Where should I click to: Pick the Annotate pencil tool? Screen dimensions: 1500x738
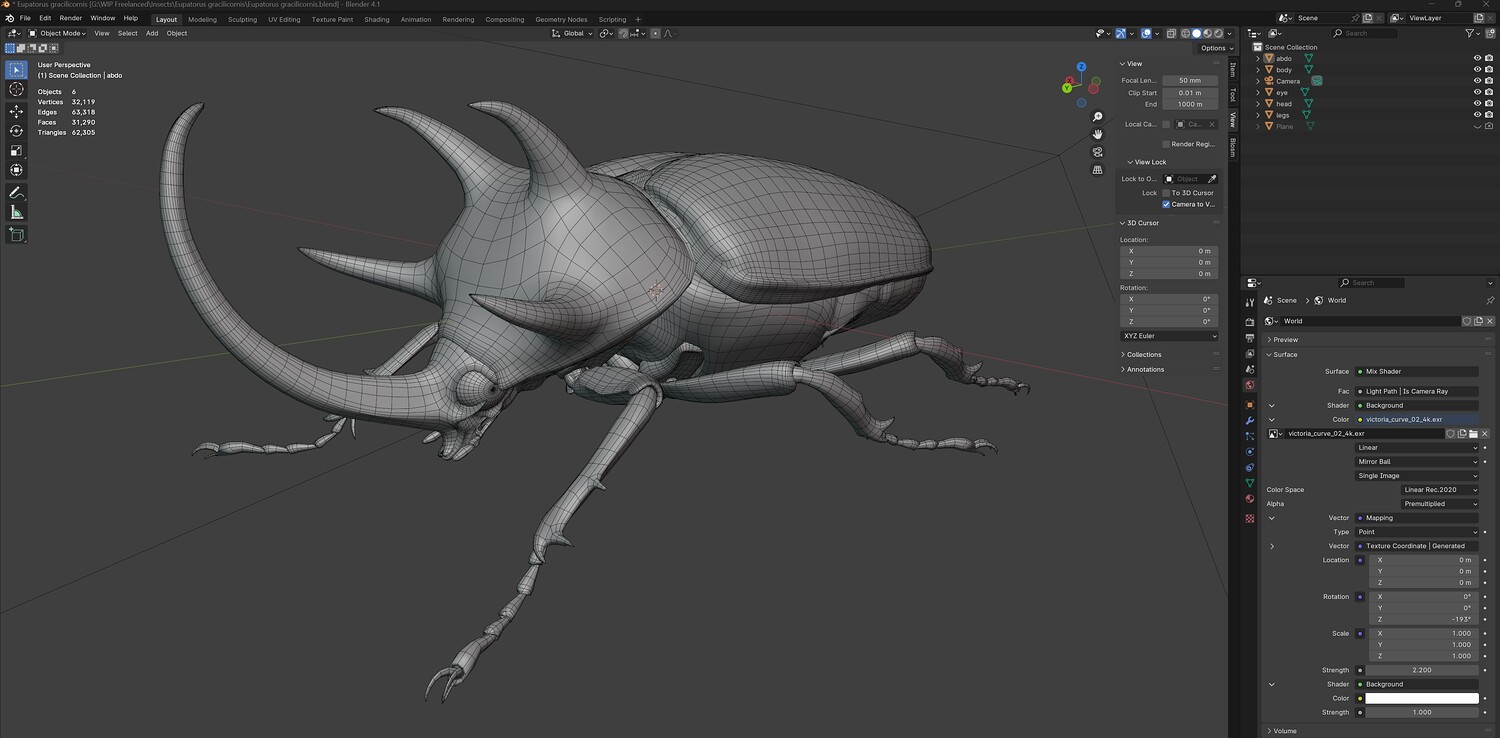pyautogui.click(x=16, y=192)
